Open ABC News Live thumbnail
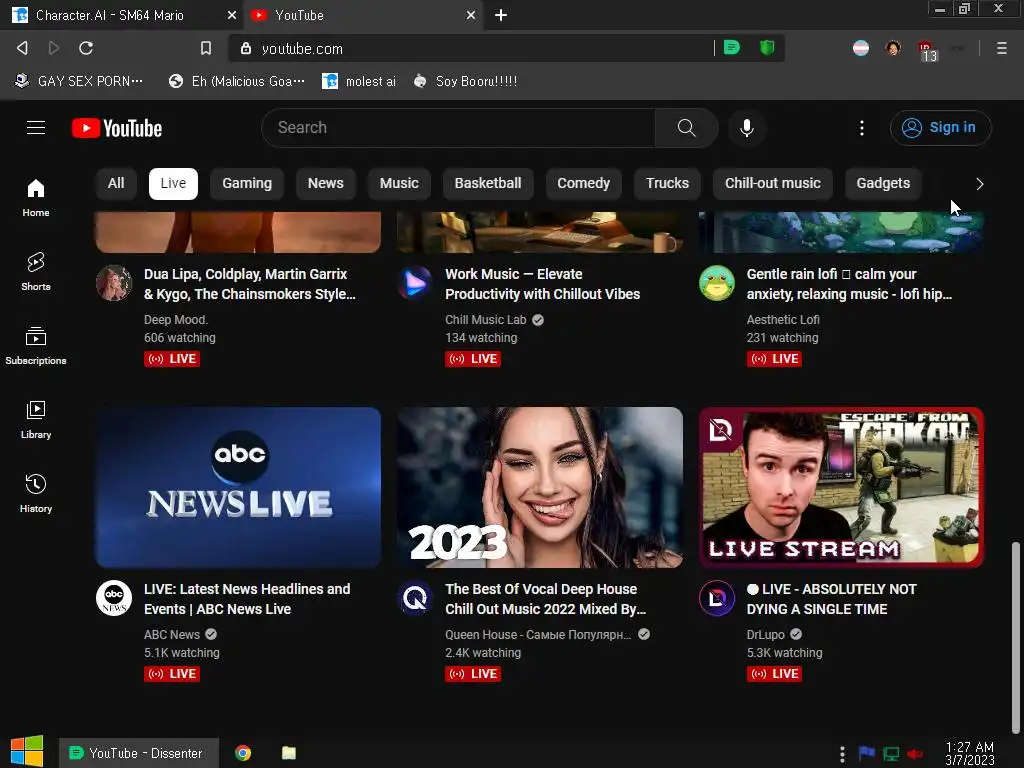Viewport: 1024px width, 768px height. click(238, 488)
